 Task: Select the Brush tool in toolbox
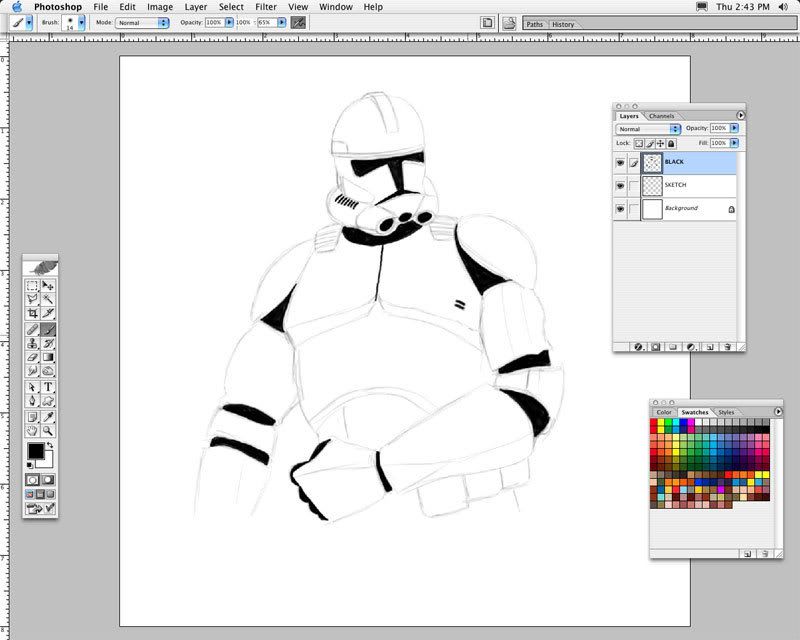pos(48,330)
